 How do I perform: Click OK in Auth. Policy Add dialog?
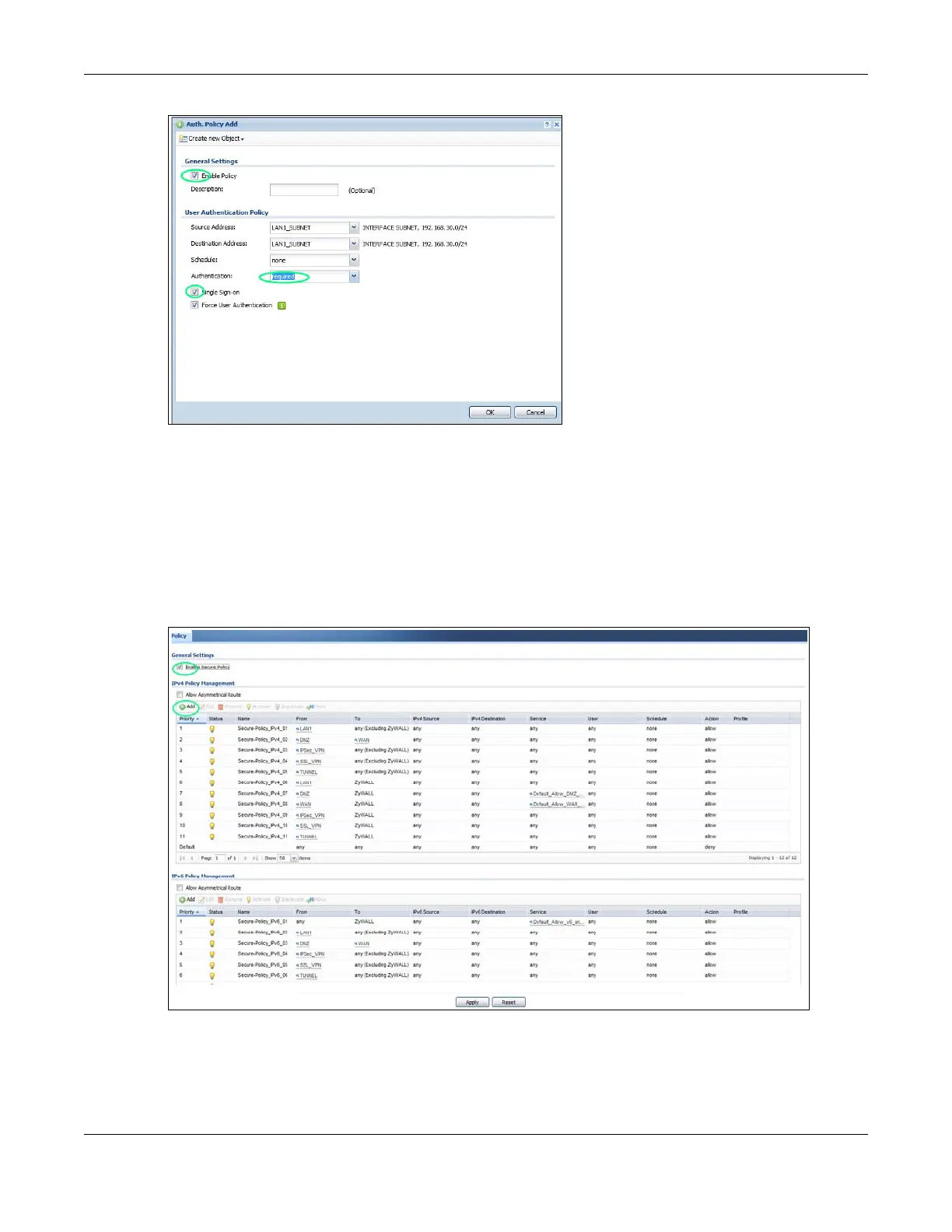(x=490, y=412)
